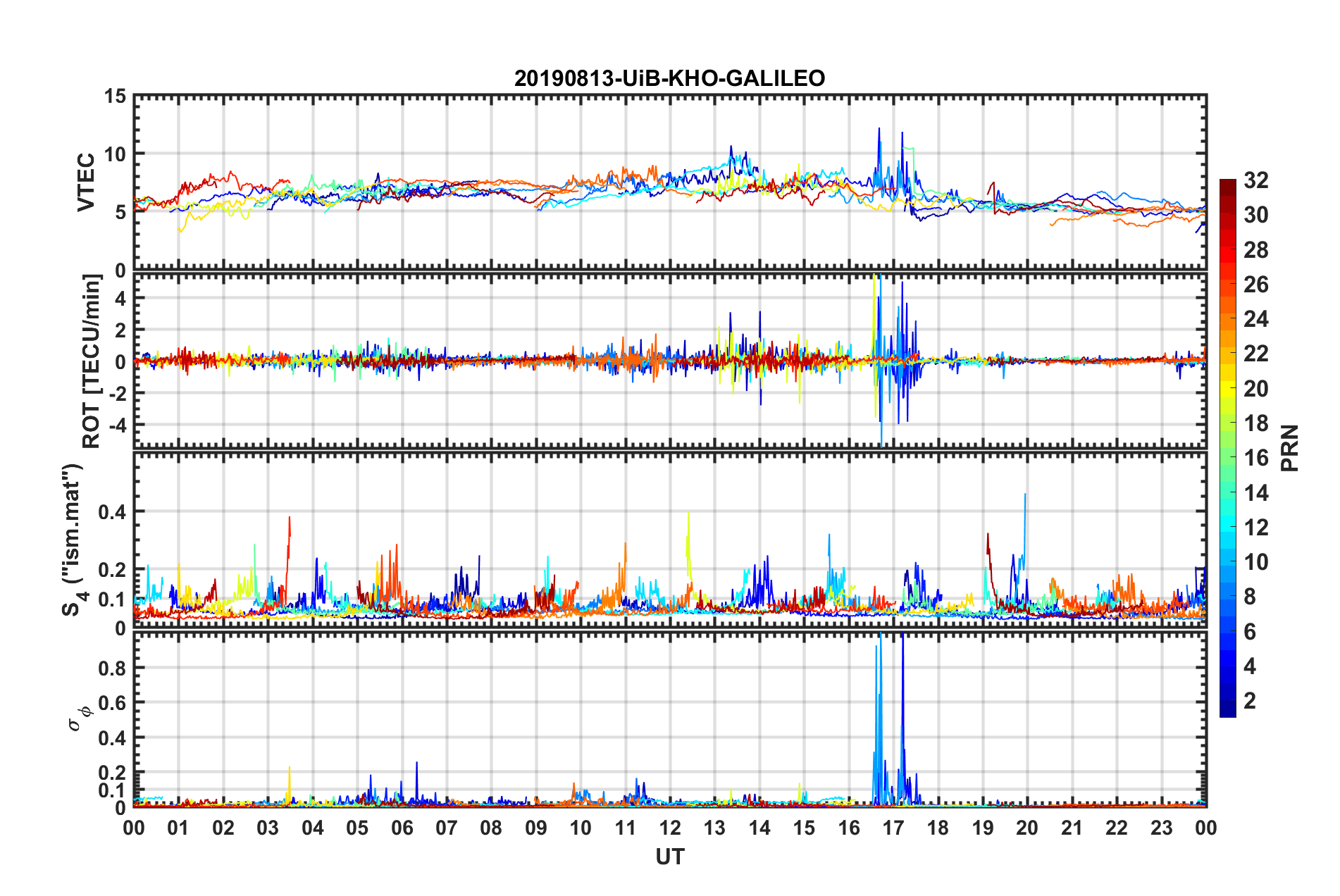Click UT axis tick 15

click(x=804, y=828)
